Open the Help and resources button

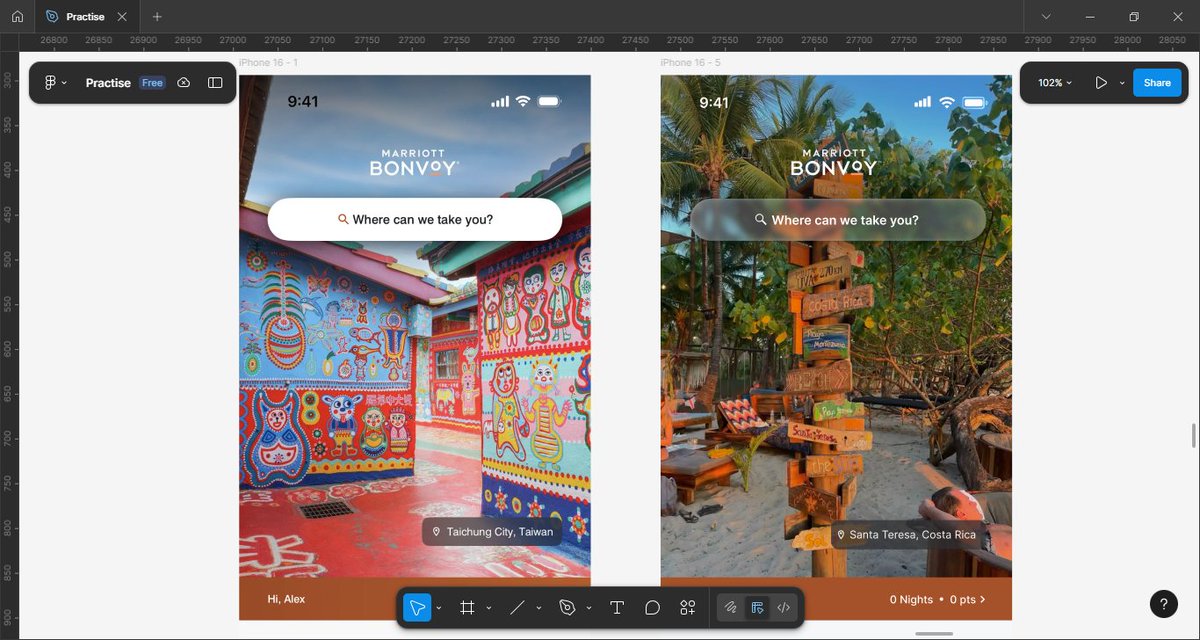click(1163, 603)
